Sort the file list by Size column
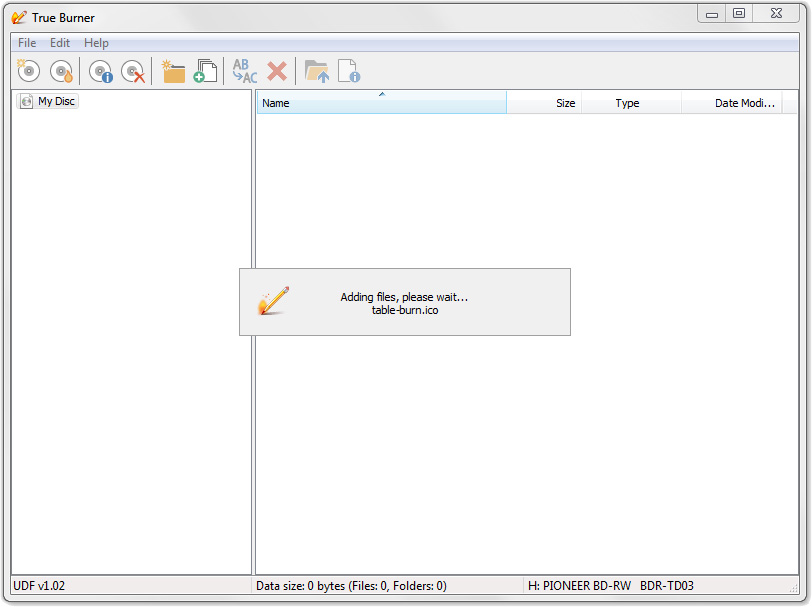The height and width of the screenshot is (607, 812). pyautogui.click(x=544, y=103)
